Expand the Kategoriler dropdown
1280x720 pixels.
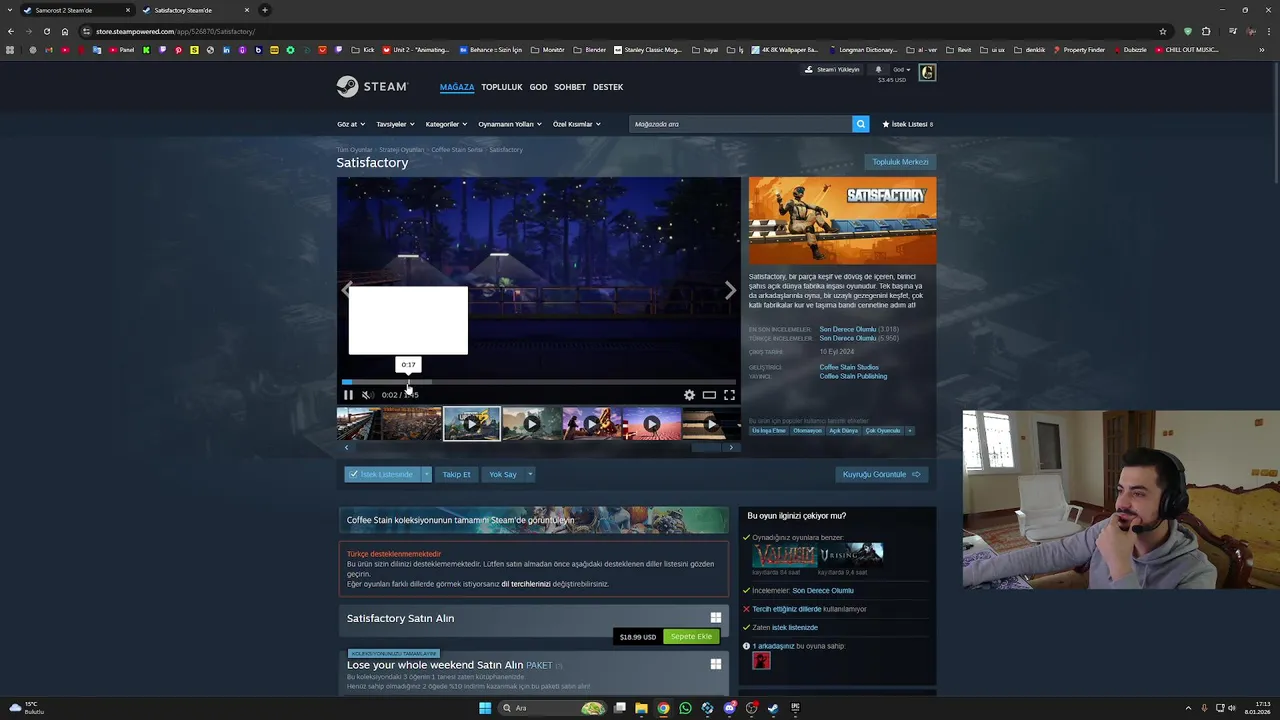pyautogui.click(x=446, y=124)
